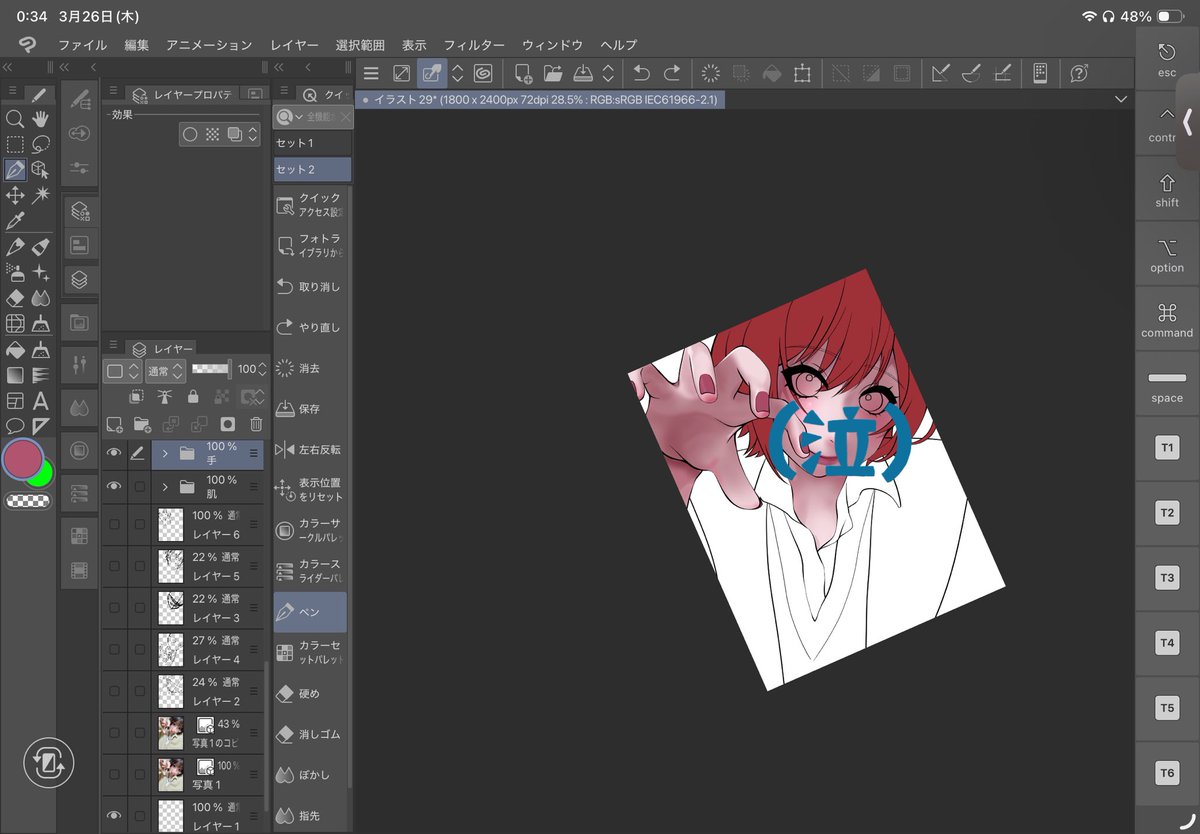Viewport: 1200px width, 834px height.
Task: Select the Airbrush spray tool
Action: point(15,272)
